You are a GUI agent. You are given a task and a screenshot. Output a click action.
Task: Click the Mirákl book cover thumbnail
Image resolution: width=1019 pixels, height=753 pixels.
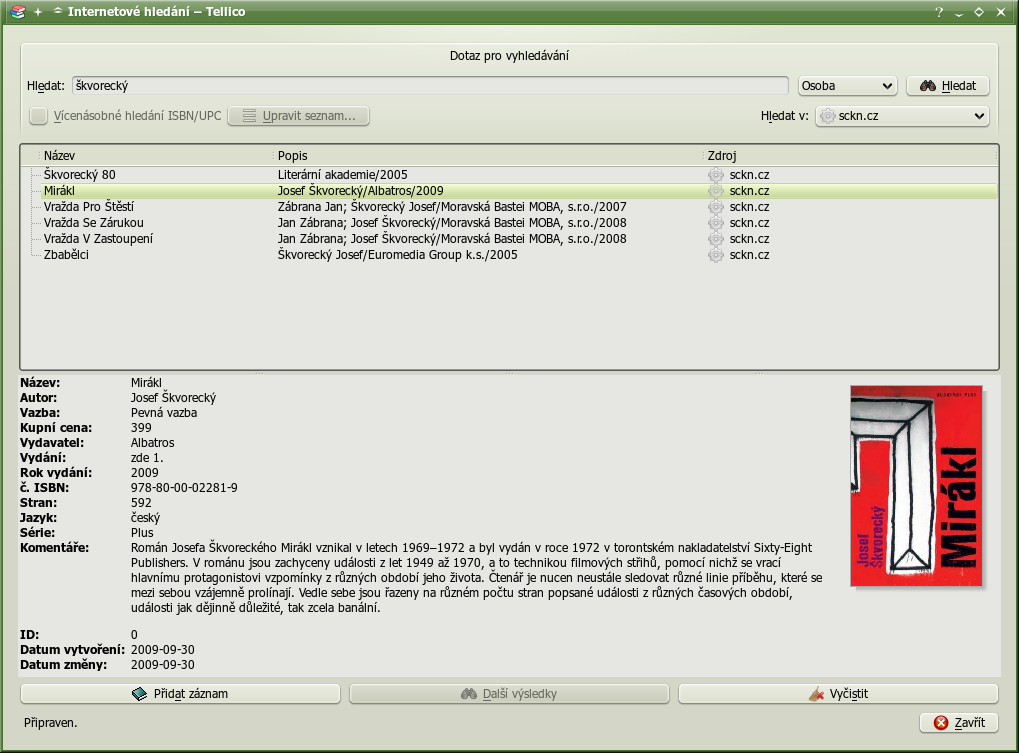point(916,486)
